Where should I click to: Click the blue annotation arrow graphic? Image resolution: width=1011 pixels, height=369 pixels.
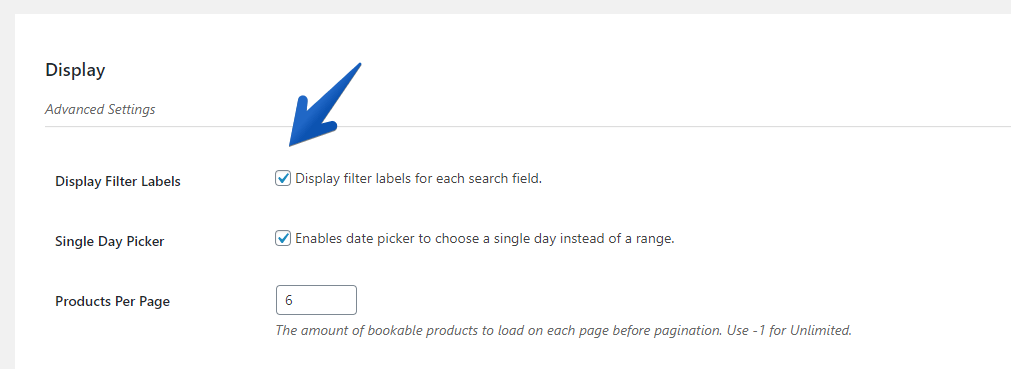(324, 105)
